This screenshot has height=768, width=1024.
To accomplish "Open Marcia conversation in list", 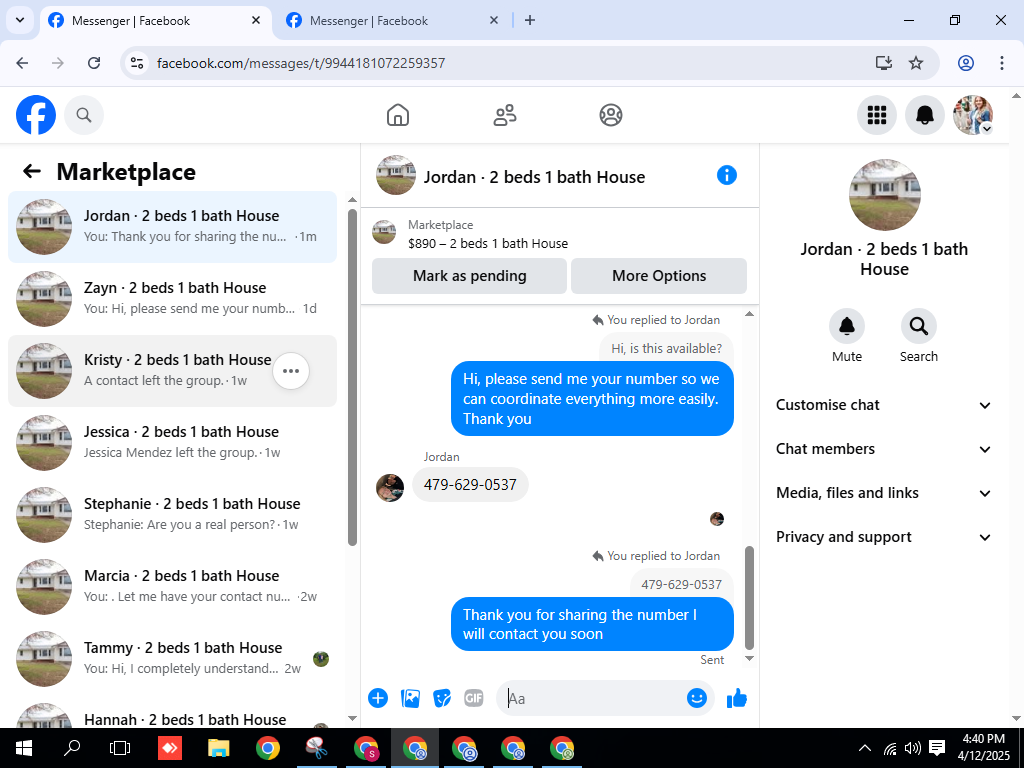I will [172, 586].
